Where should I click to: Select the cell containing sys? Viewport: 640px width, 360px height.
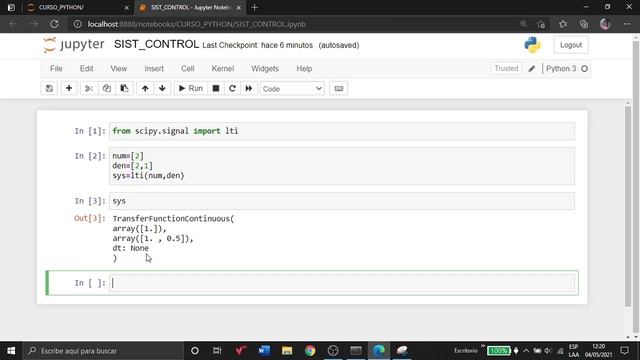click(x=342, y=201)
